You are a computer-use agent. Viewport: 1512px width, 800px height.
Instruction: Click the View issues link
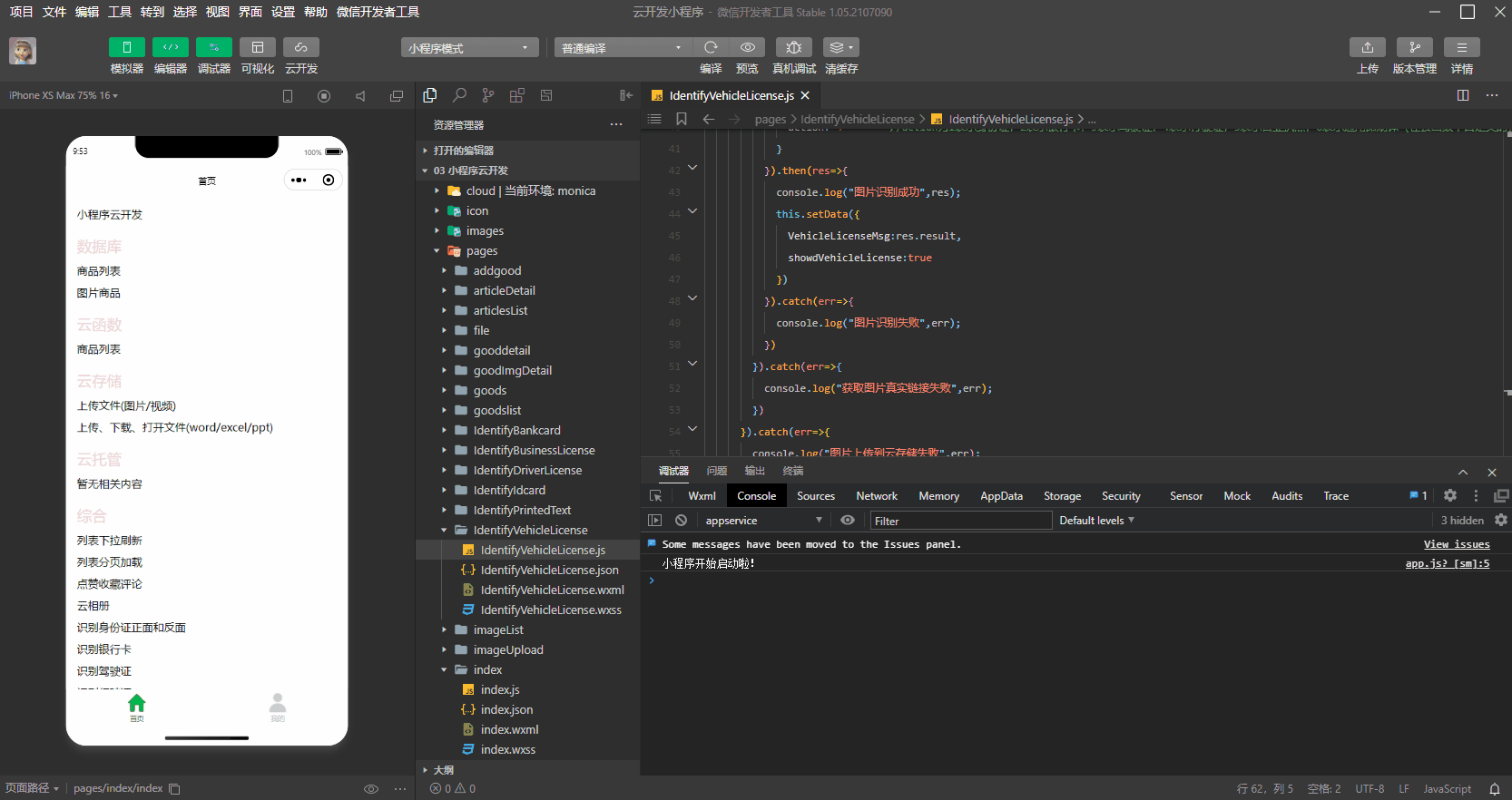tap(1457, 544)
